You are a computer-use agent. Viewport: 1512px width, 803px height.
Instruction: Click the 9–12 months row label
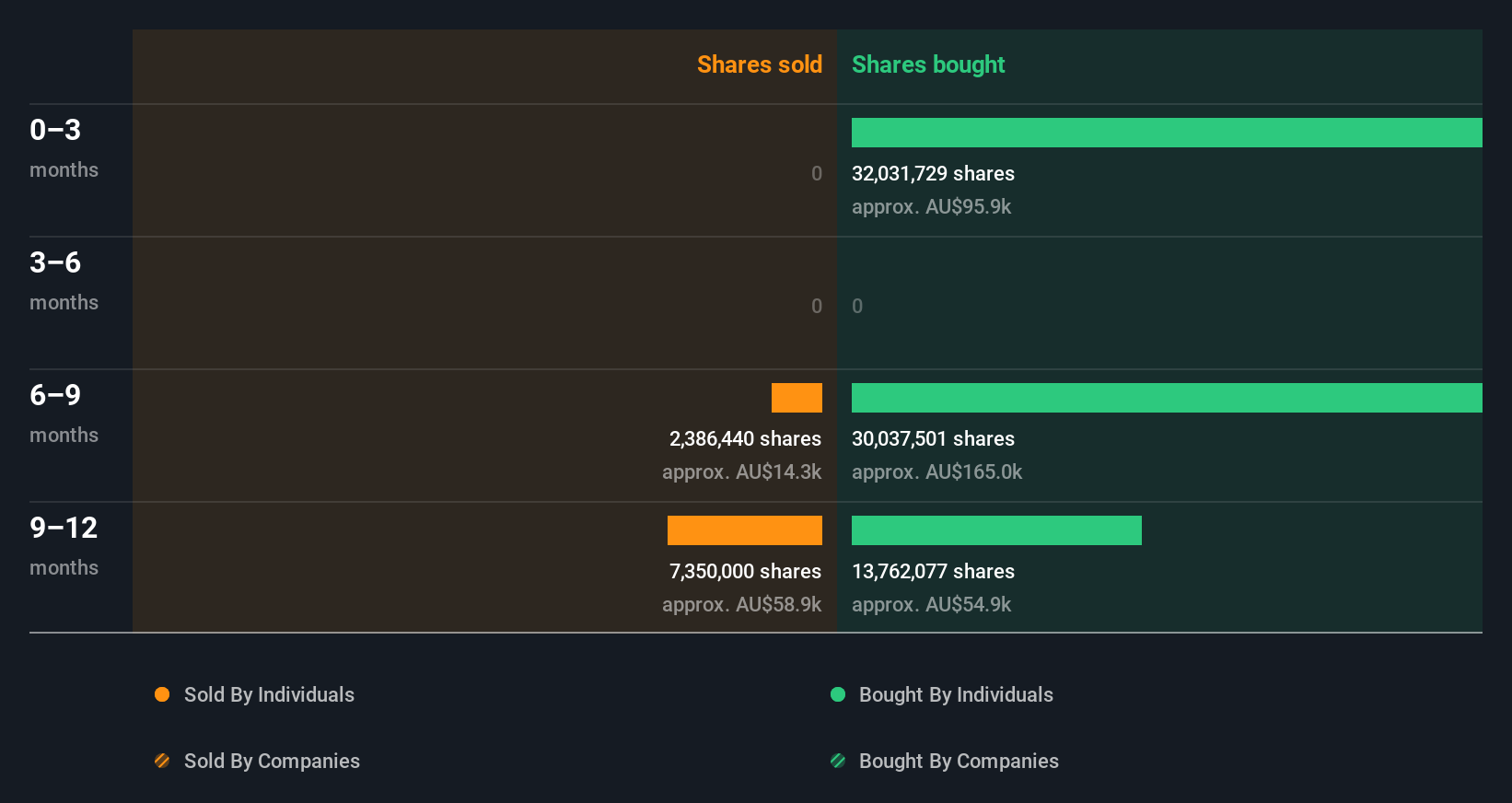click(64, 546)
